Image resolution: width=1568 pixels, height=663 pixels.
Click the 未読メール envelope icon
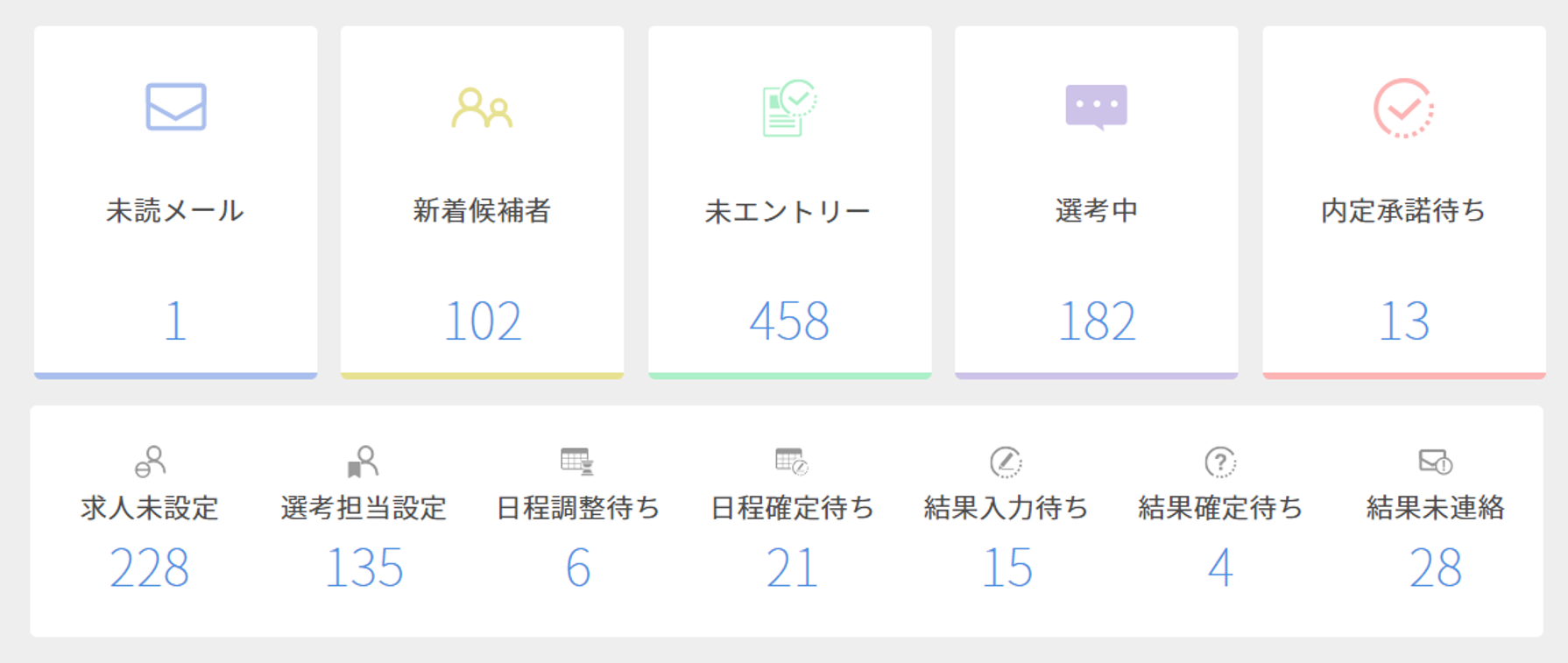(176, 107)
